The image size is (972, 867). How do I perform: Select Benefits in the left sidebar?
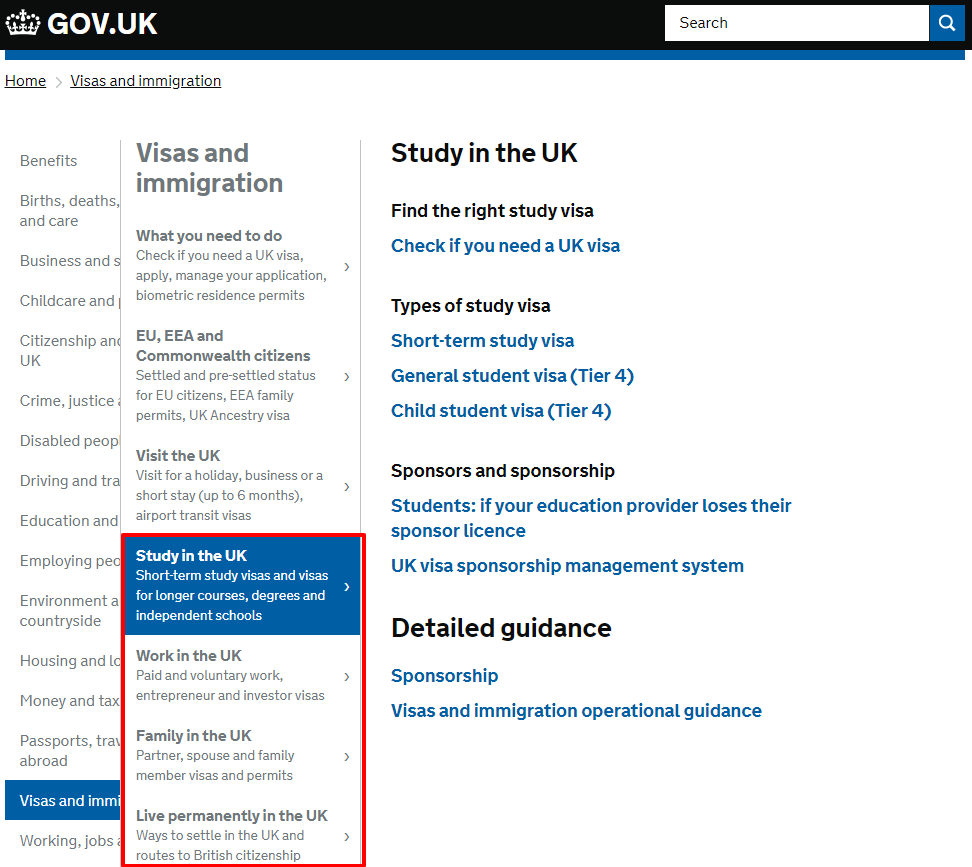pyautogui.click(x=48, y=161)
